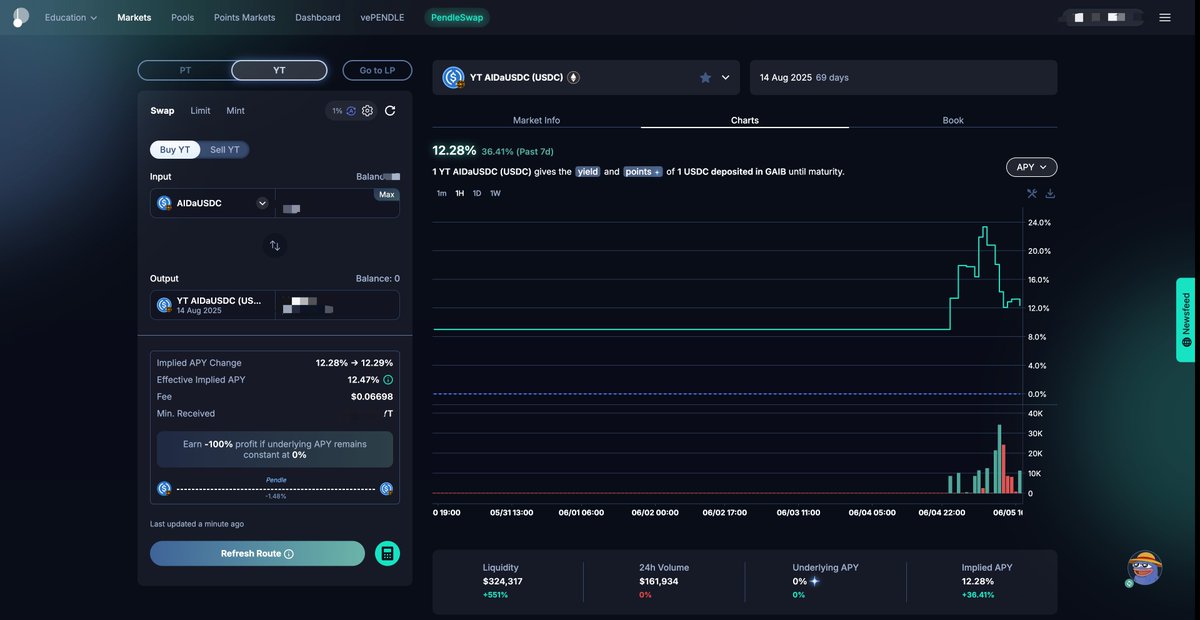
Task: Expand the Education dropdown menu
Action: (x=71, y=18)
